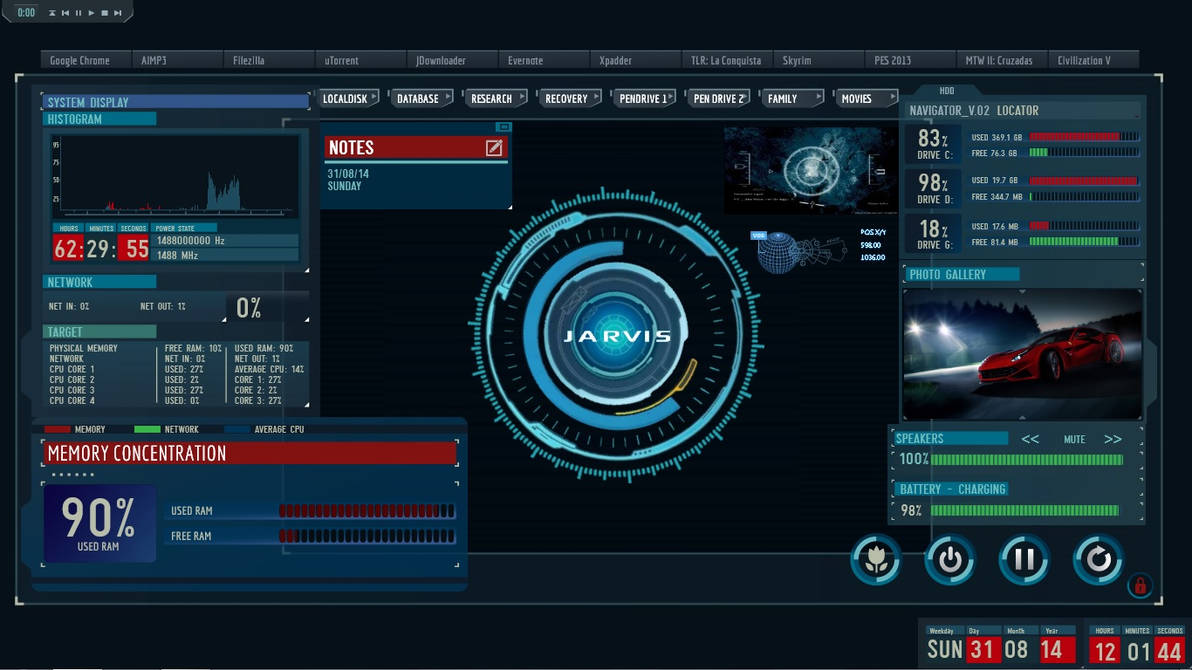Screen dimensions: 1192x670
Task: Click the red Ferrari photo gallery thumbnail
Action: tap(1022, 352)
